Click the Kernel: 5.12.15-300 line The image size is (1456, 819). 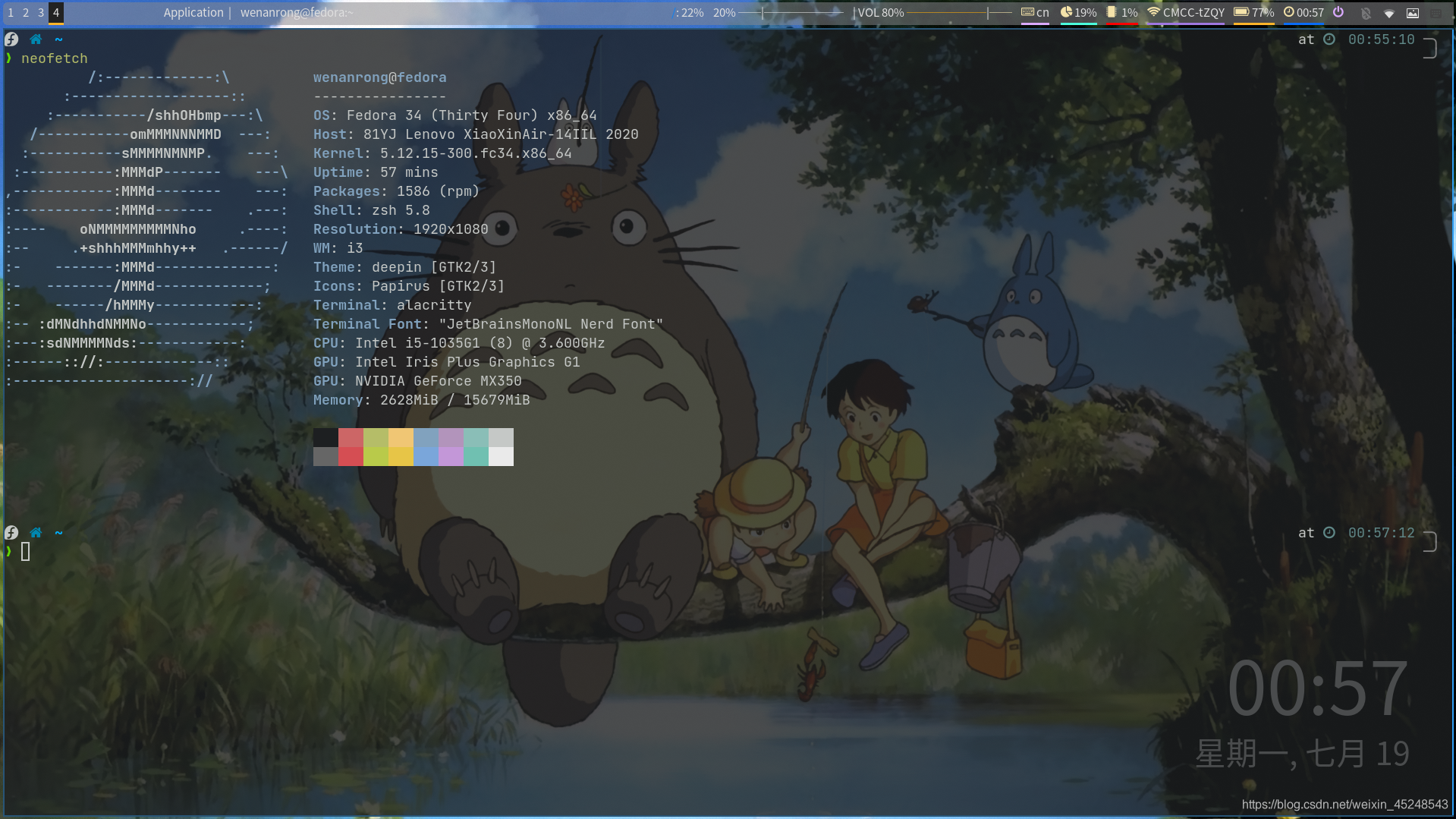point(442,153)
